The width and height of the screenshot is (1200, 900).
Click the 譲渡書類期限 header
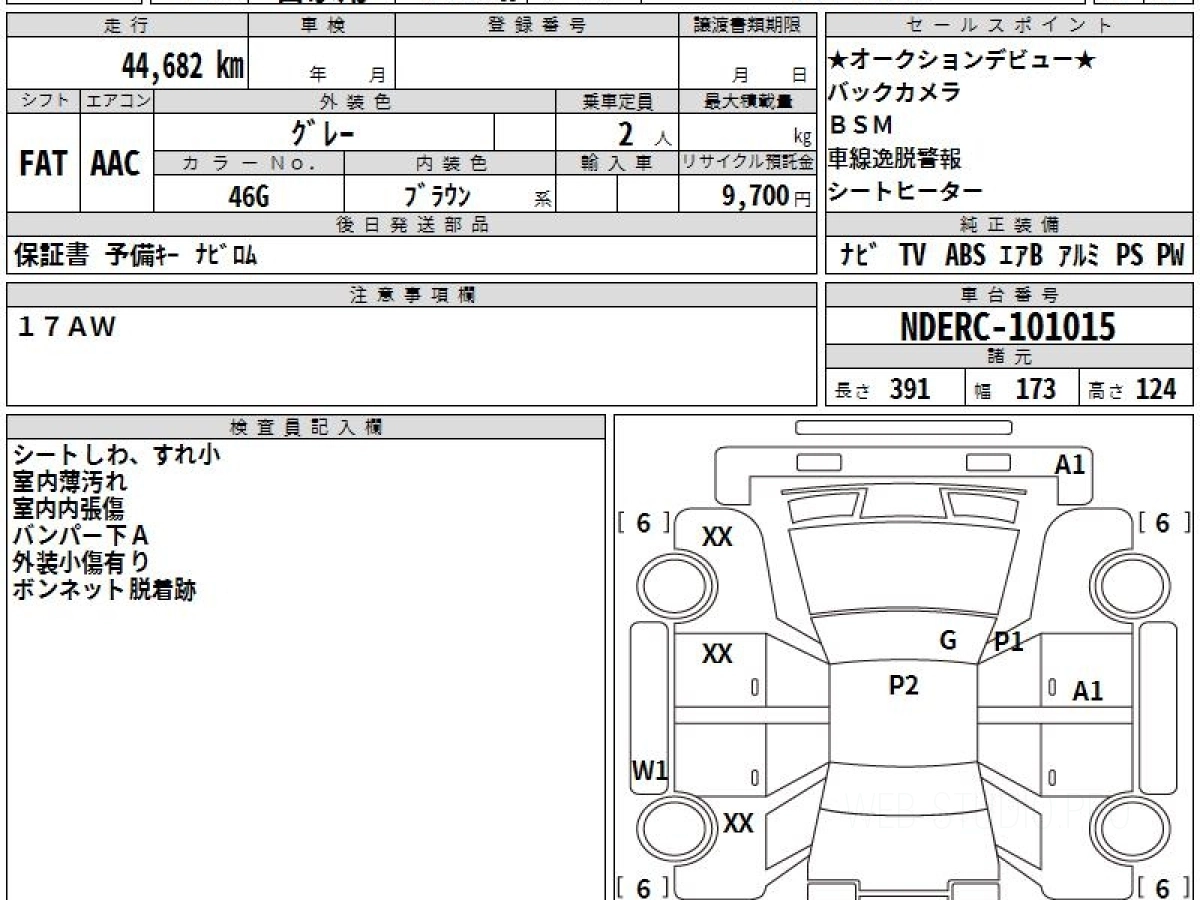coord(747,25)
